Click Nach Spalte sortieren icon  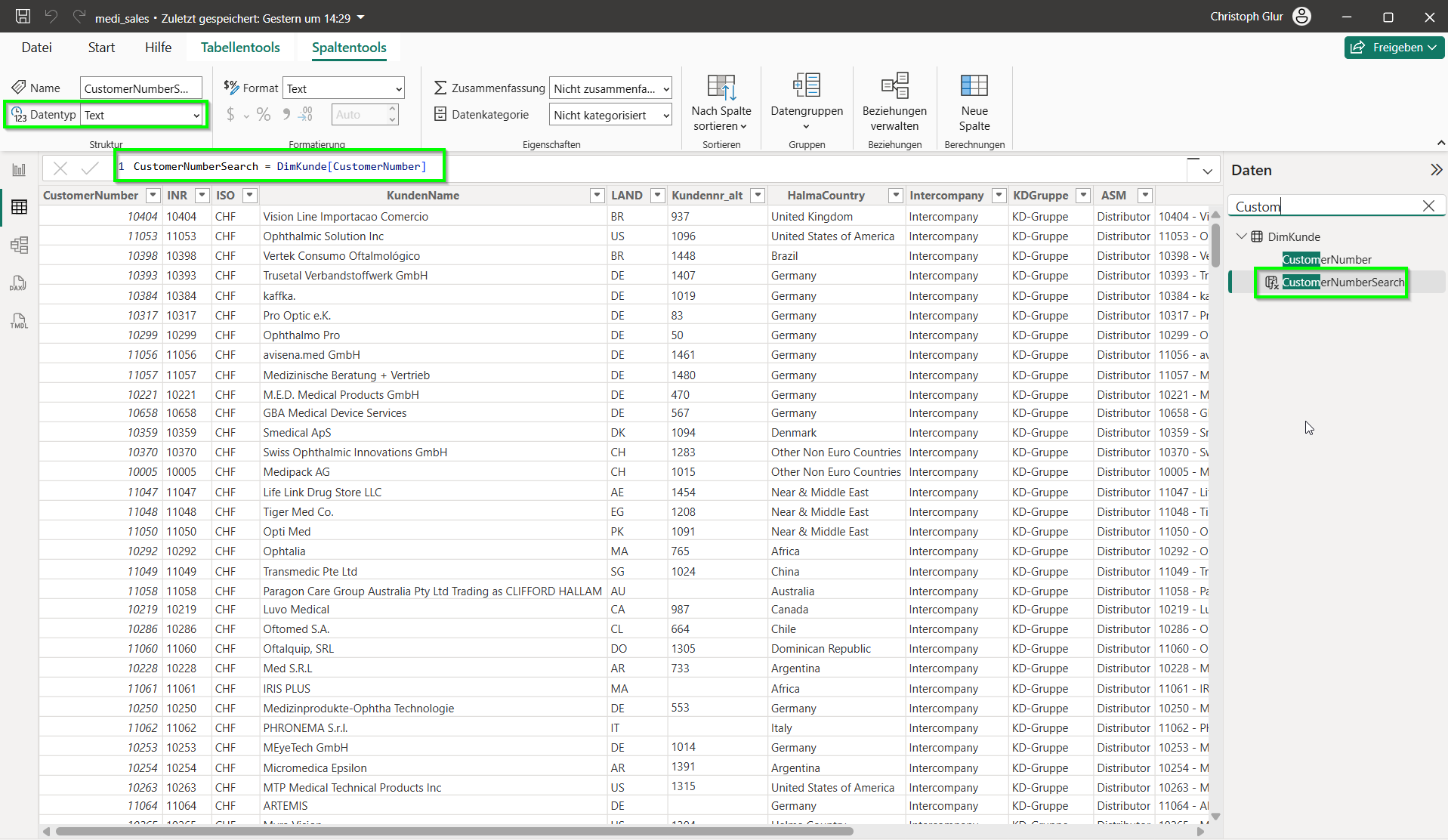(x=721, y=87)
